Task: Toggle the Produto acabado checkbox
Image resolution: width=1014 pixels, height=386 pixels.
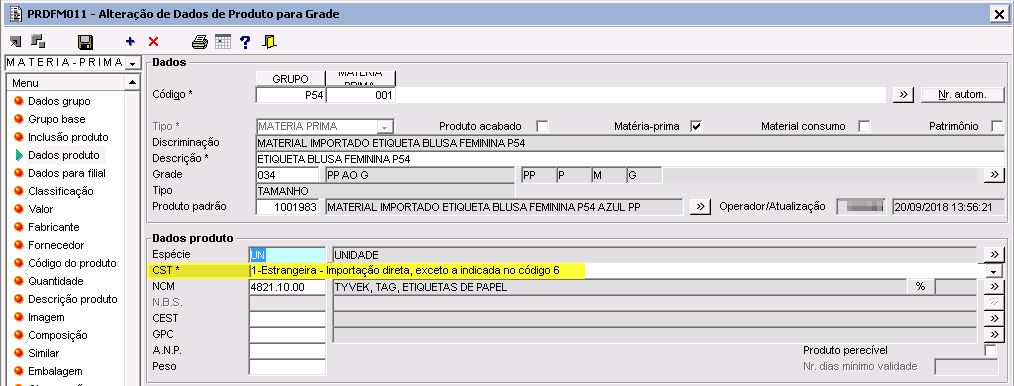Action: point(542,126)
